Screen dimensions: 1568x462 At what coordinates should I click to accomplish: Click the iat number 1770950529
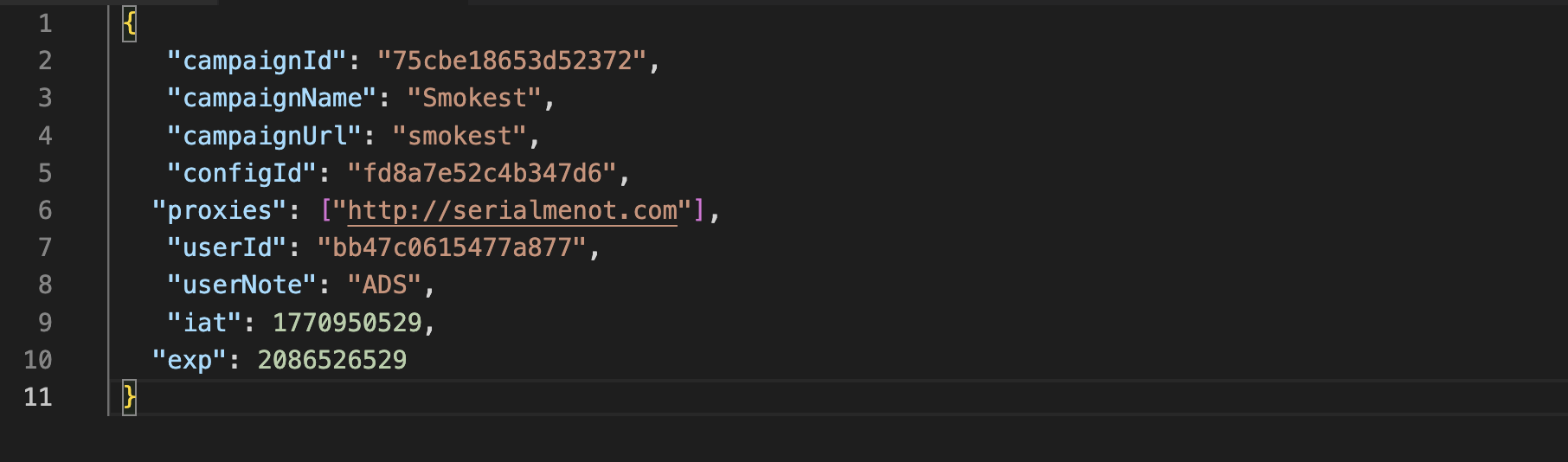pyautogui.click(x=347, y=323)
